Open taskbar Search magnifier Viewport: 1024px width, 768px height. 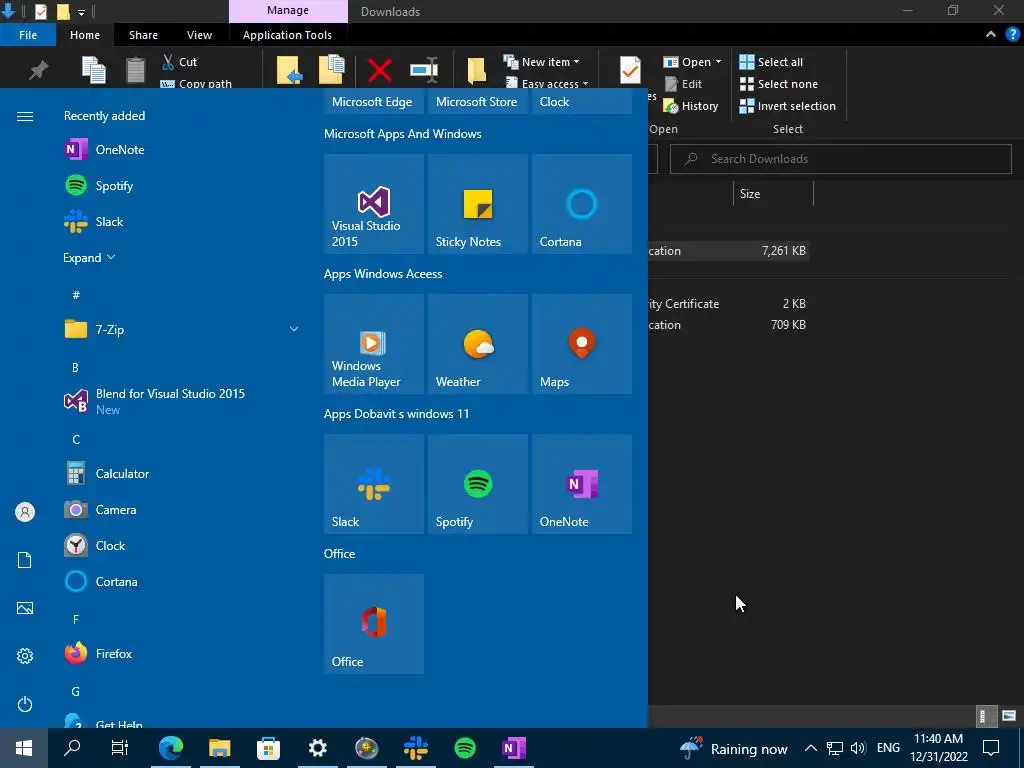pos(72,748)
